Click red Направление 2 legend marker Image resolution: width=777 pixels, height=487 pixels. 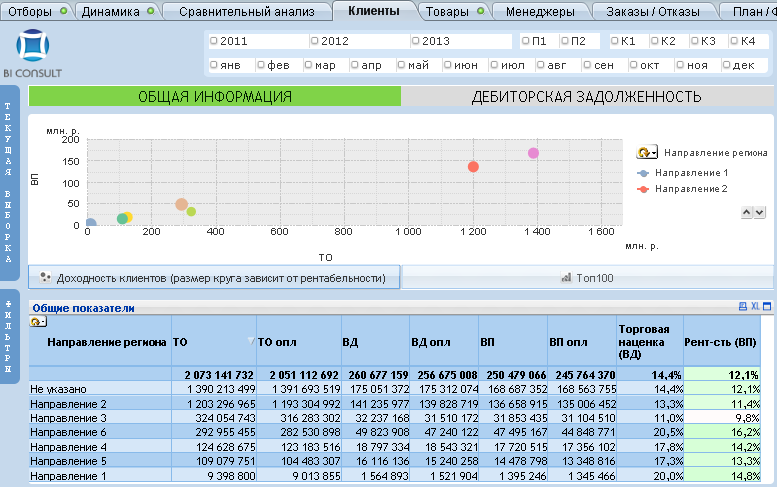point(643,189)
